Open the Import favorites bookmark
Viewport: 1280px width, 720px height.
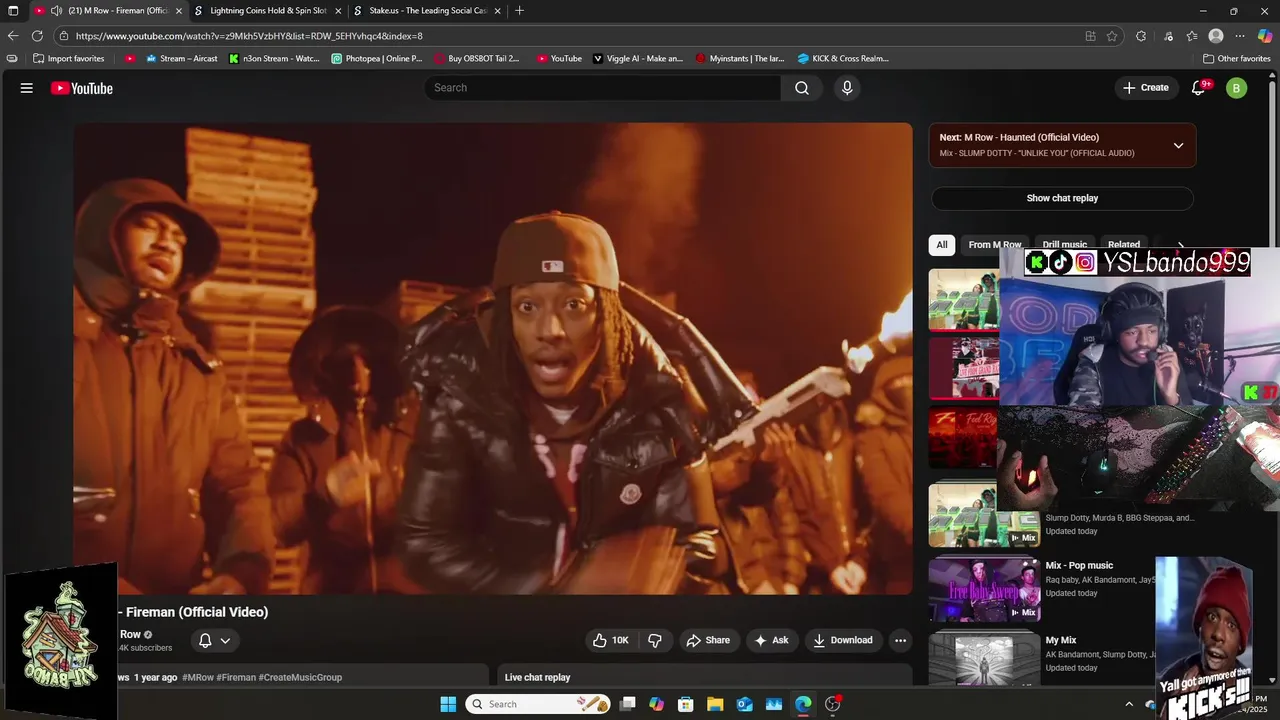(x=68, y=58)
